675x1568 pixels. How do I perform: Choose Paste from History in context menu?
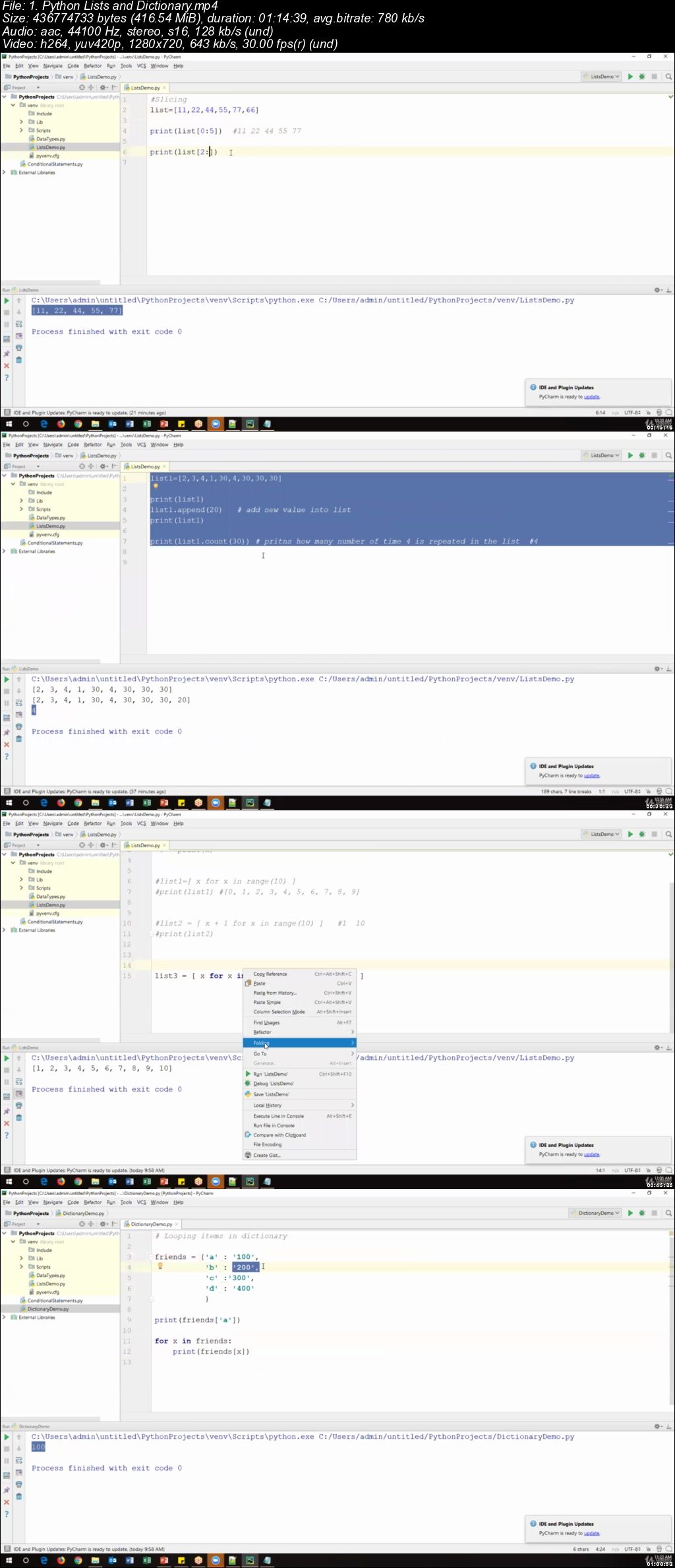(300, 993)
